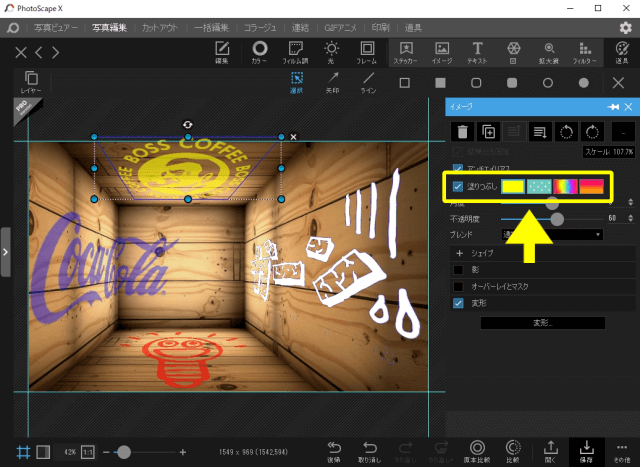Select the outlined square shape tool

coord(404,83)
